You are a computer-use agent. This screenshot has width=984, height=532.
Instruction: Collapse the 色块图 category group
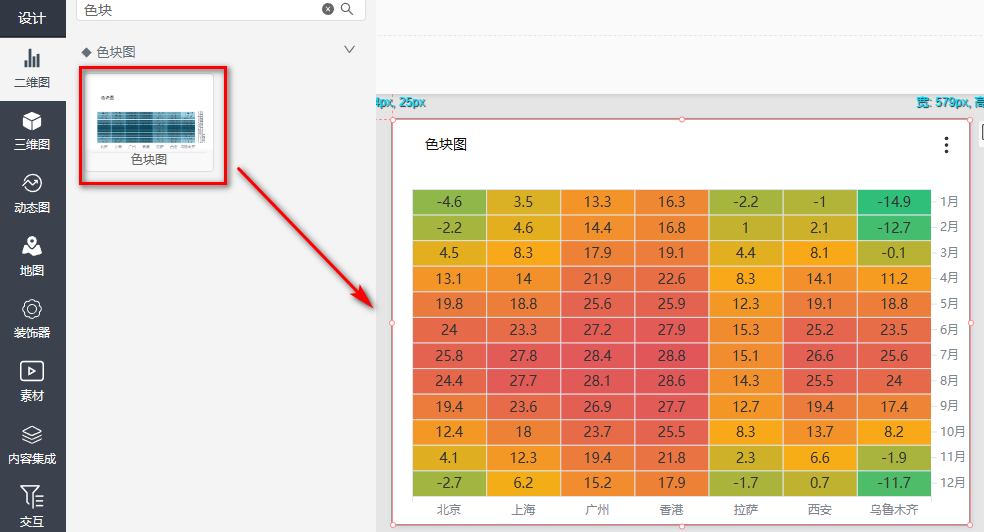pyautogui.click(x=349, y=49)
